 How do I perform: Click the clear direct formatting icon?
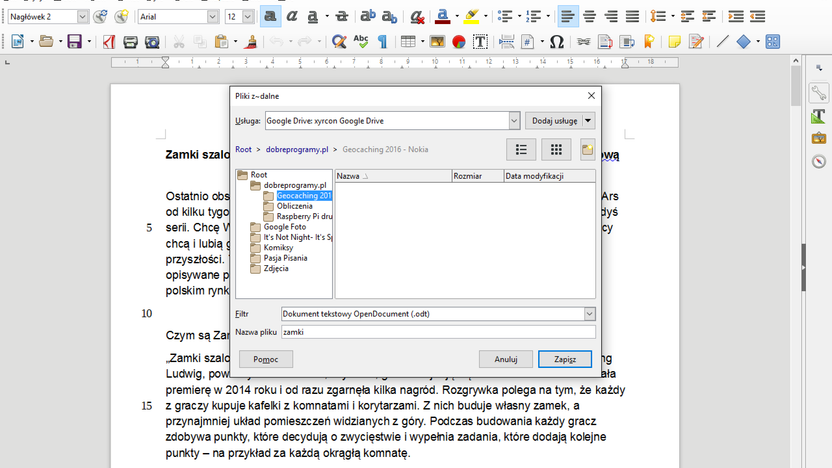(418, 16)
